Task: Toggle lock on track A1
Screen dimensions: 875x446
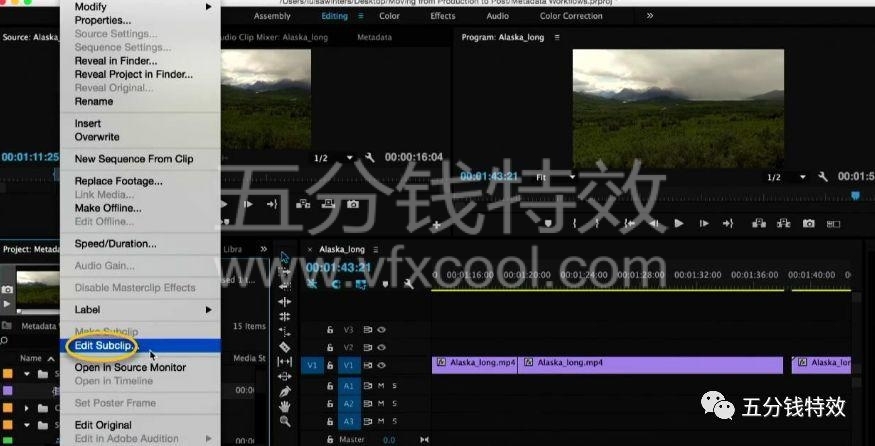Action: point(330,386)
